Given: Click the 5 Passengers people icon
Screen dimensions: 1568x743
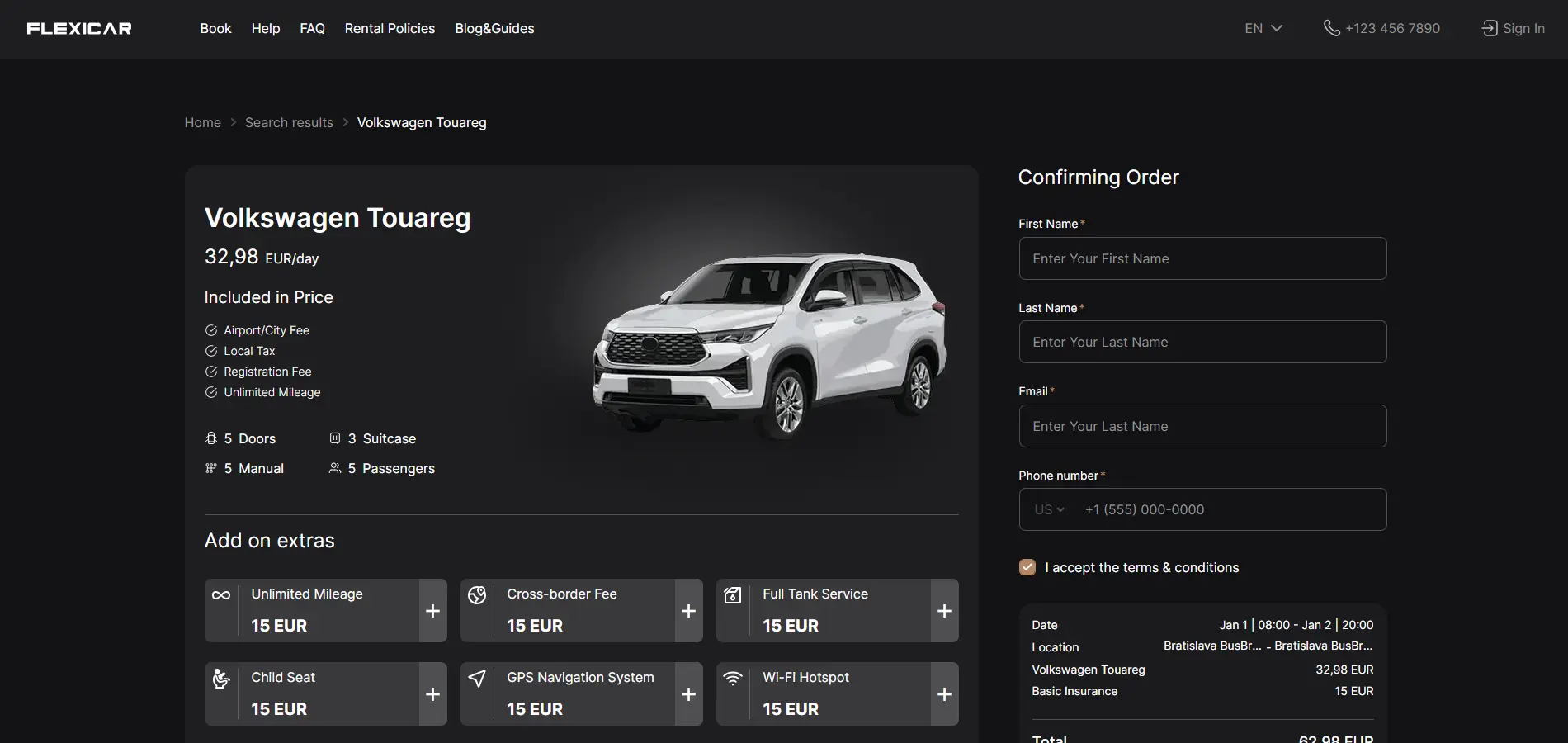Looking at the screenshot, I should (335, 468).
